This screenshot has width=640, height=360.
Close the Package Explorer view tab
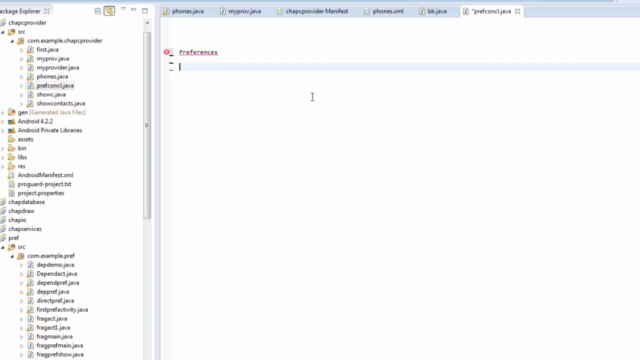pyautogui.click(x=47, y=11)
